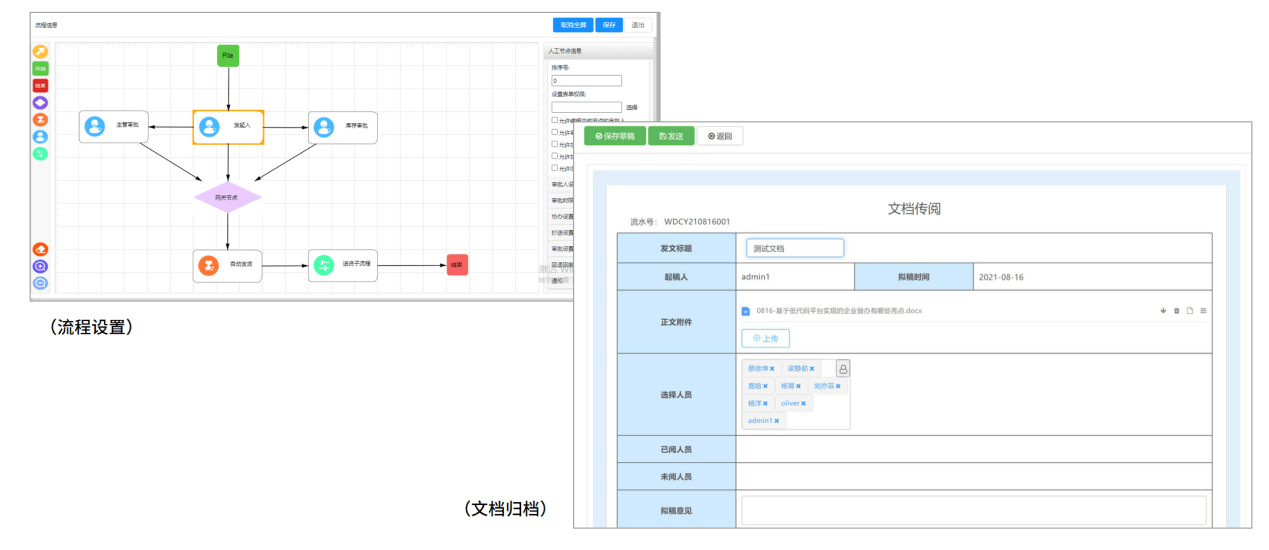Pick the red 结束 node in palette
Screen dimensions: 1269x550
(40, 86)
